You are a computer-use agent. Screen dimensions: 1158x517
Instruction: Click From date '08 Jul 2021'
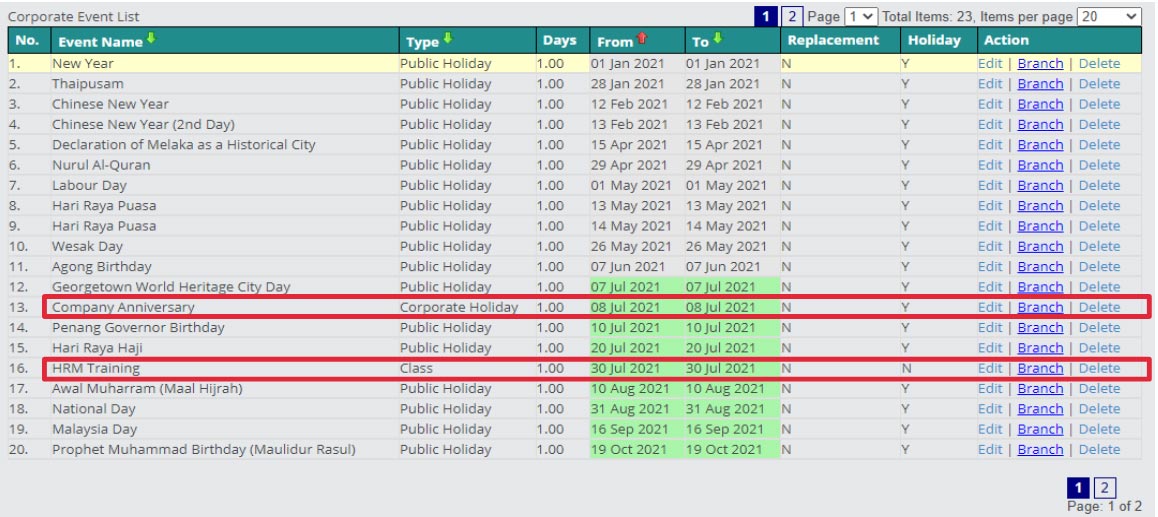pyautogui.click(x=626, y=307)
